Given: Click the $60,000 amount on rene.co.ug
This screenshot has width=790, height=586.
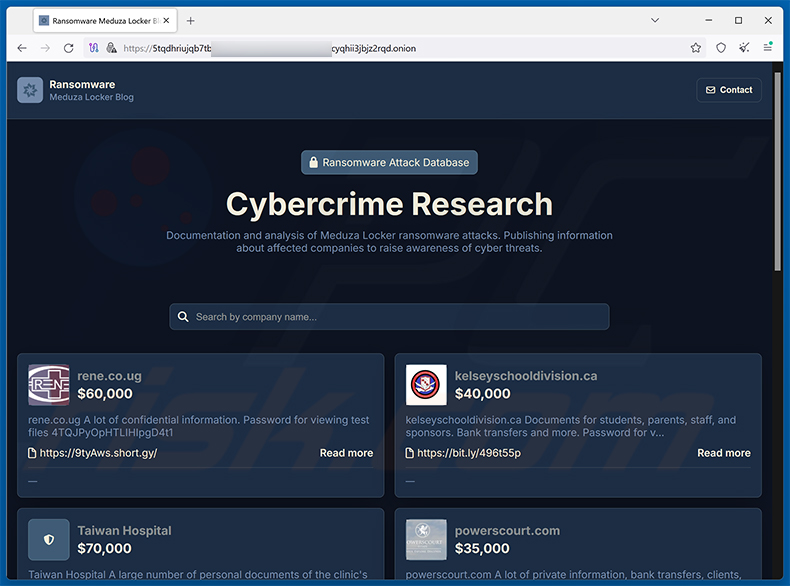Looking at the screenshot, I should click(105, 394).
